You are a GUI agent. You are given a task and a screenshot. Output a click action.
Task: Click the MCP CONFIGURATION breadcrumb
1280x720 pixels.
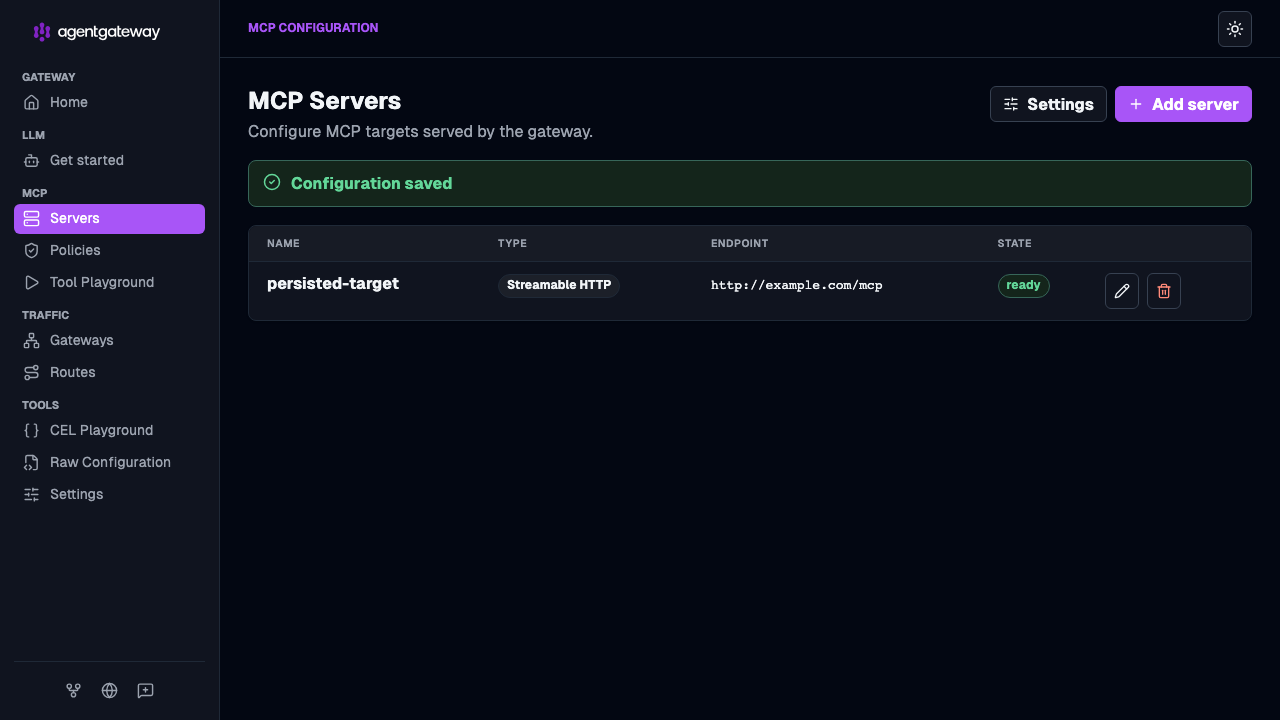click(313, 28)
